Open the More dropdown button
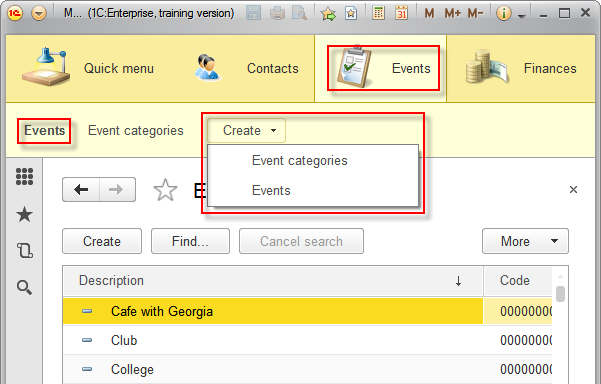This screenshot has height=384, width=601. [x=525, y=241]
